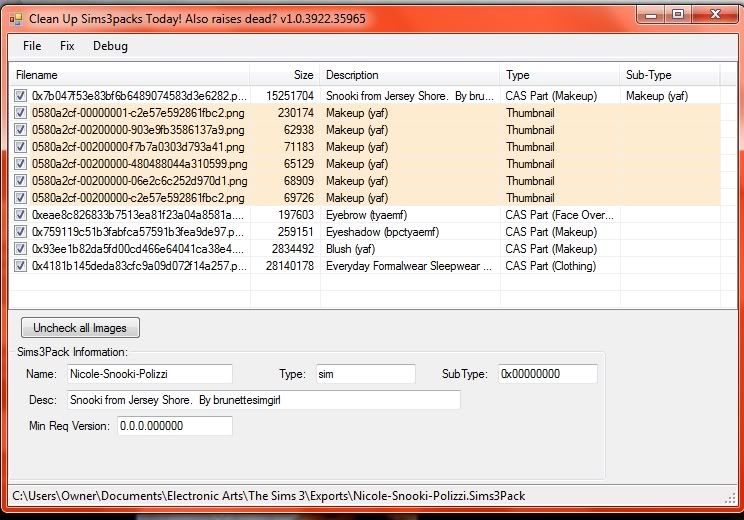Toggle checkbox for 0580a2cf-00200000-480488044a310599.png
Image resolution: width=744 pixels, height=520 pixels.
click(x=20, y=164)
